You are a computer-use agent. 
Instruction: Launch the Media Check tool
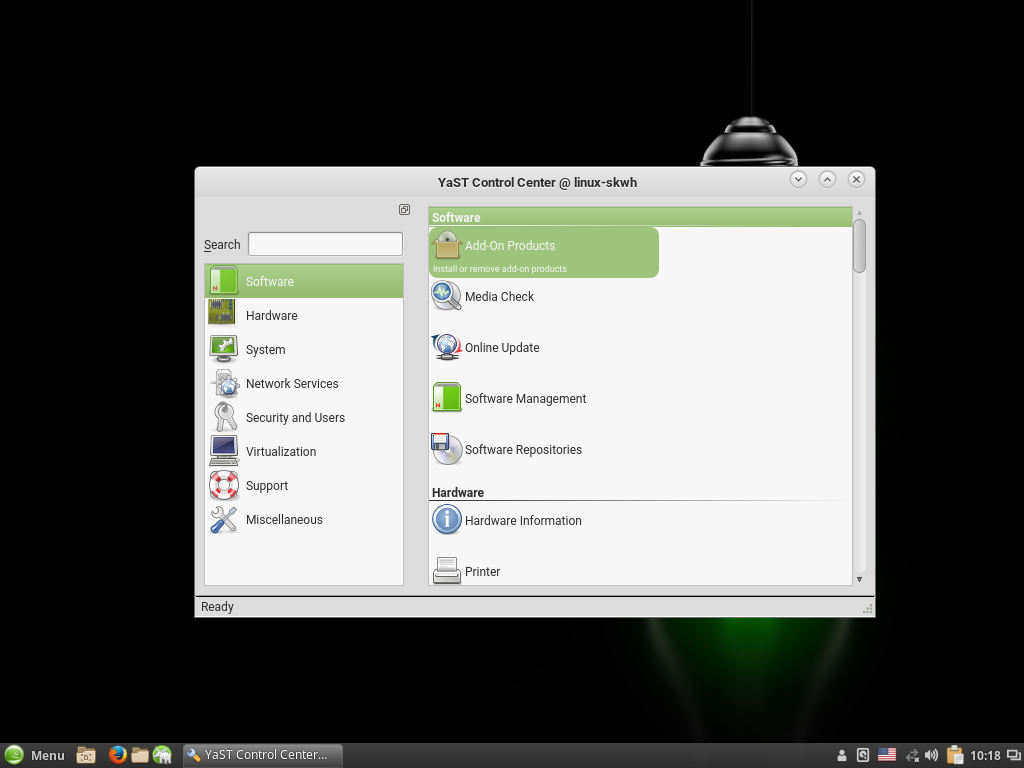click(x=499, y=297)
